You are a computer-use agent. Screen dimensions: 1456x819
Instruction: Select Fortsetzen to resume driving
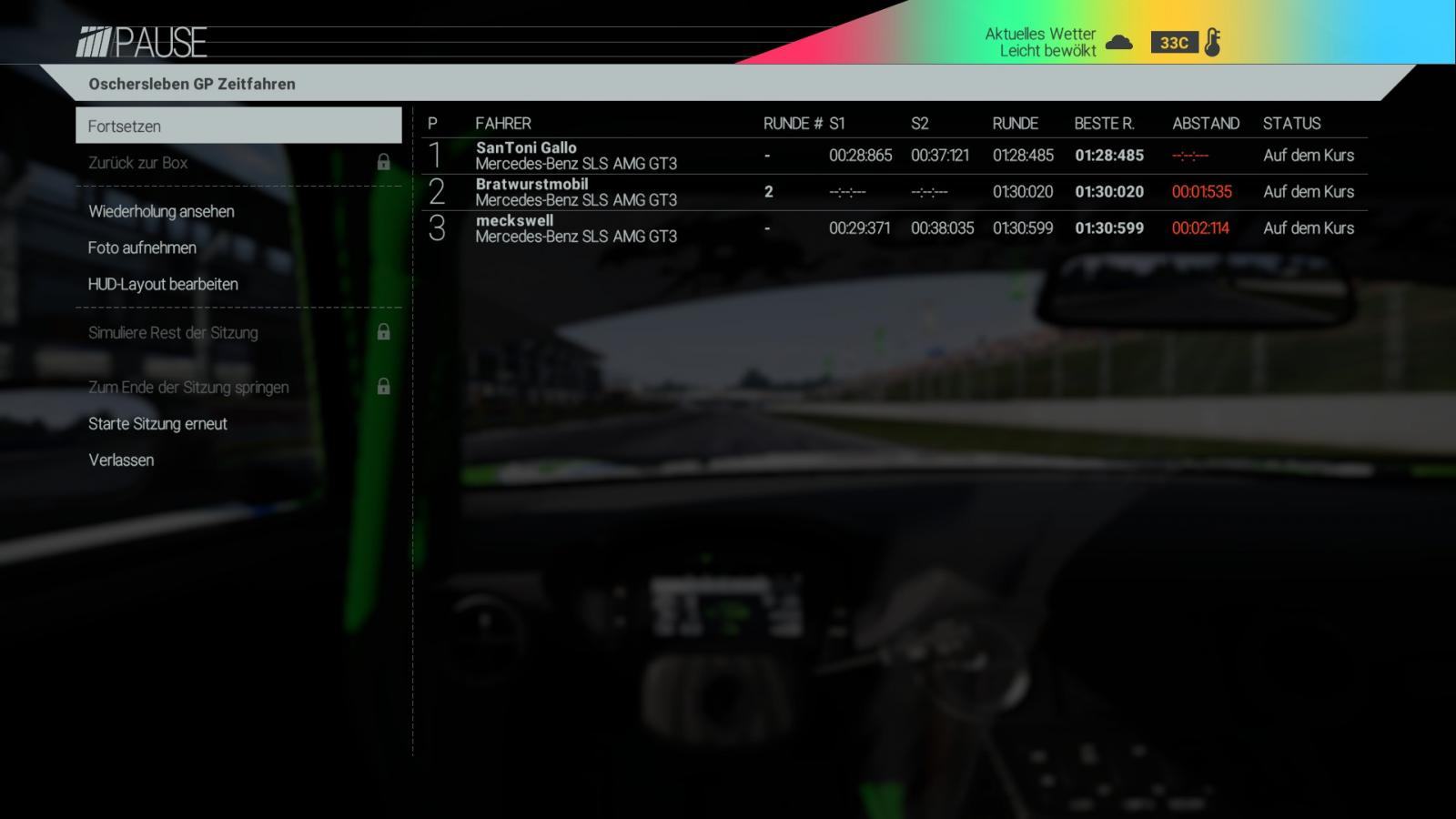(x=238, y=126)
